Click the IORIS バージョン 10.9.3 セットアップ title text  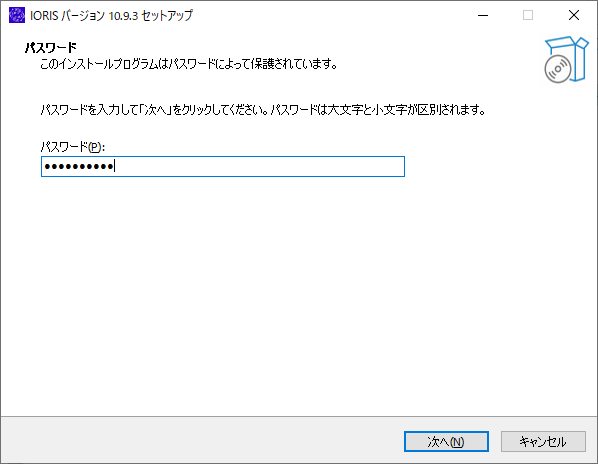111,16
